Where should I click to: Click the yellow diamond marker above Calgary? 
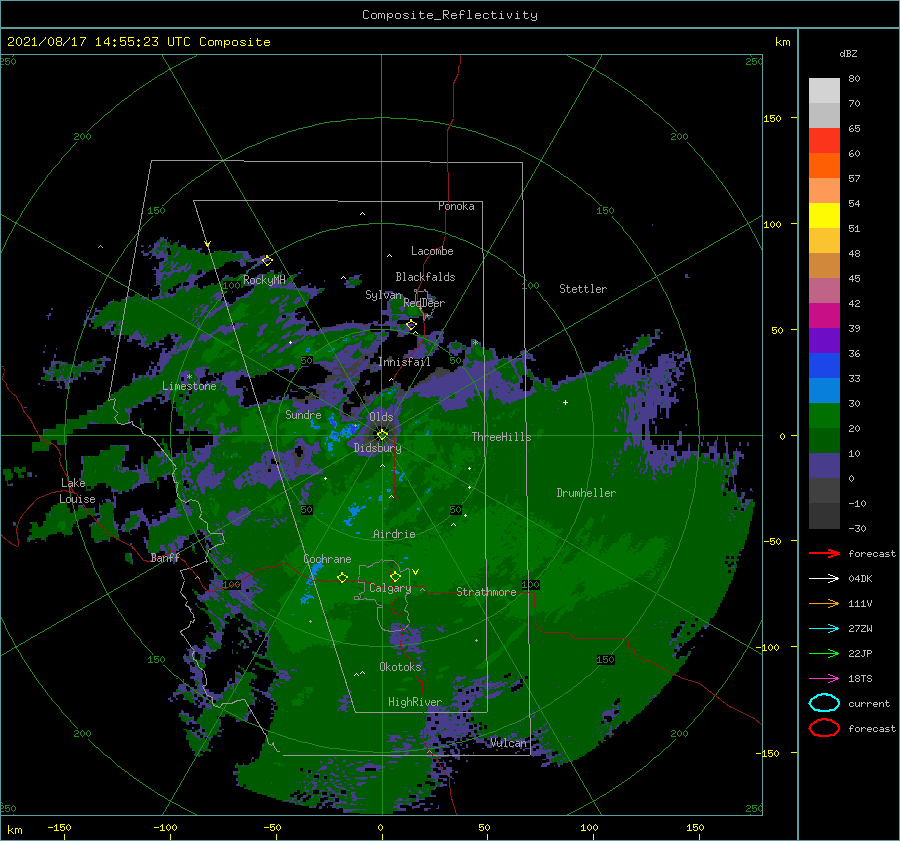pyautogui.click(x=395, y=576)
